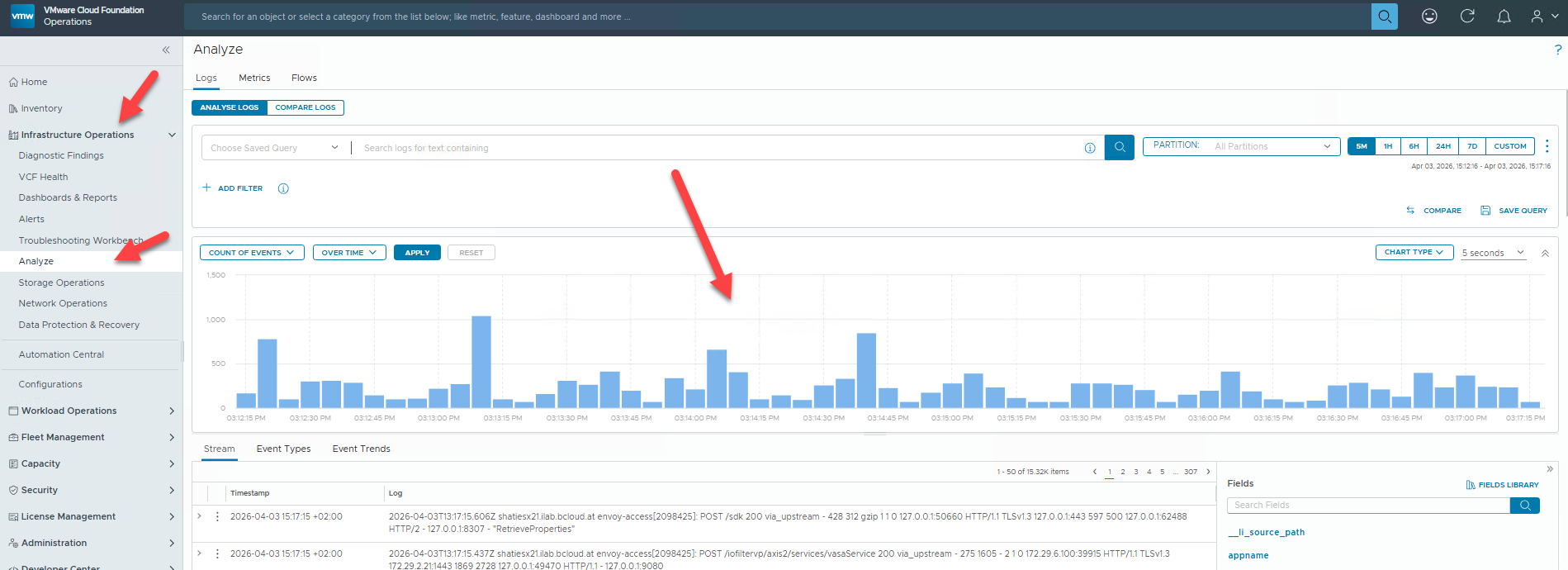Select the 24H time range
This screenshot has height=570, width=1568.
(x=1442, y=146)
